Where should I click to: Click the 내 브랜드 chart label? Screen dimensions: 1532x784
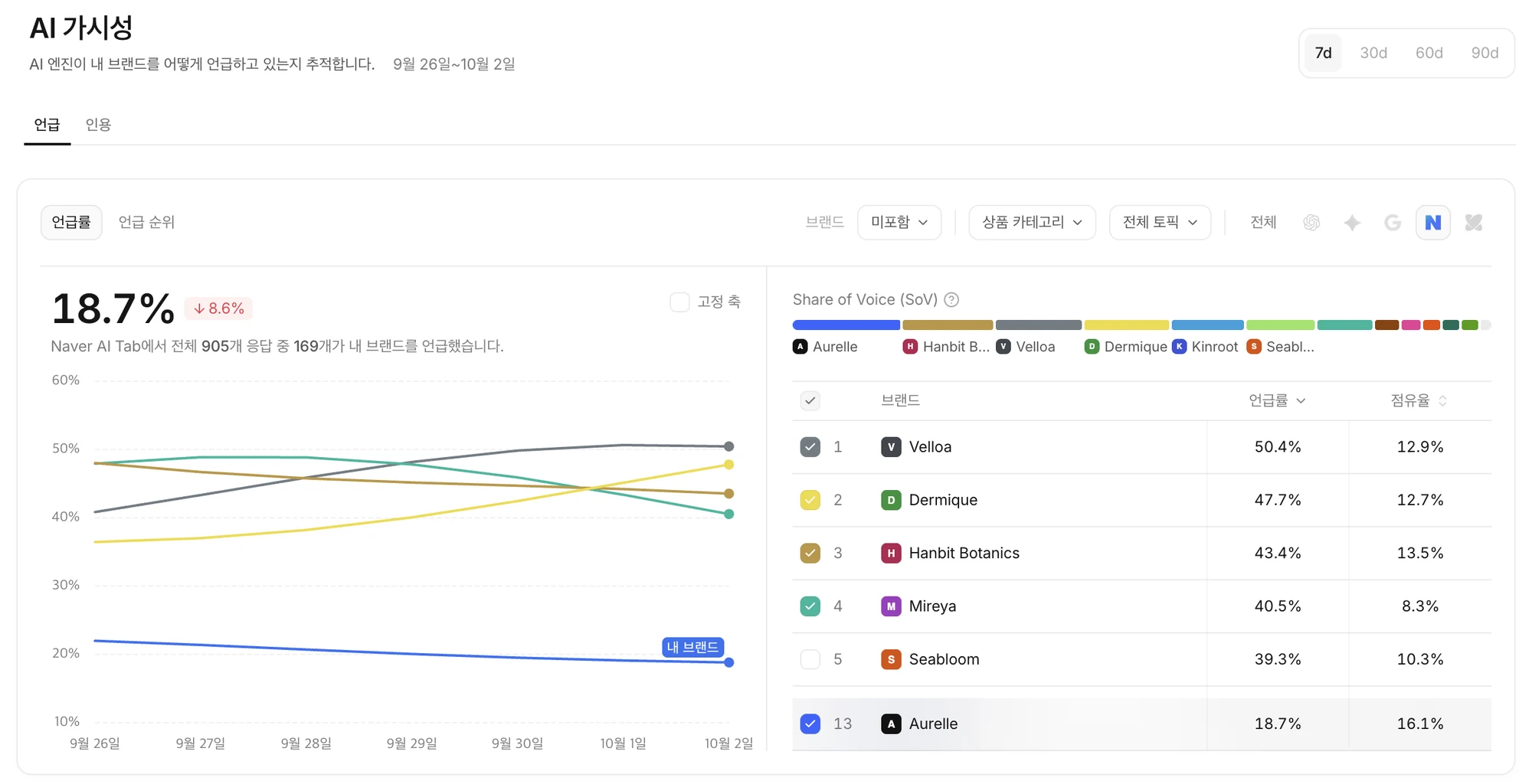(x=692, y=647)
